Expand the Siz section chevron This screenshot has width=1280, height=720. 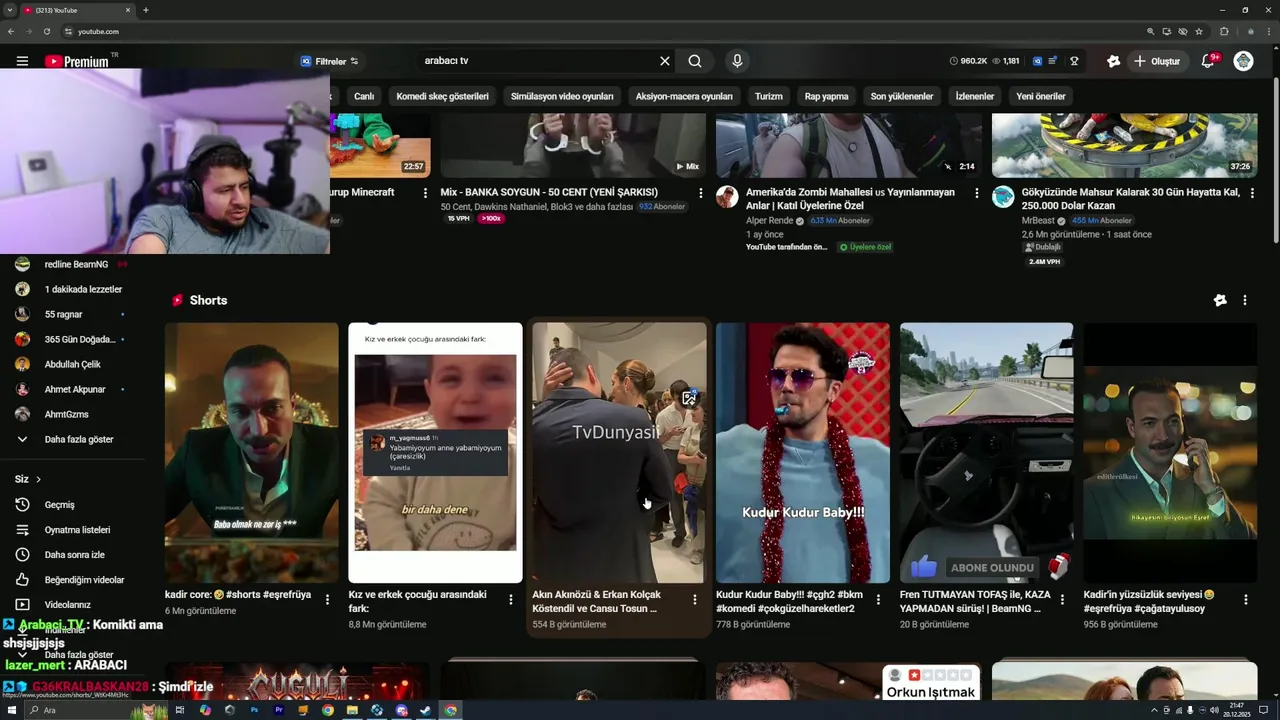tap(38, 480)
